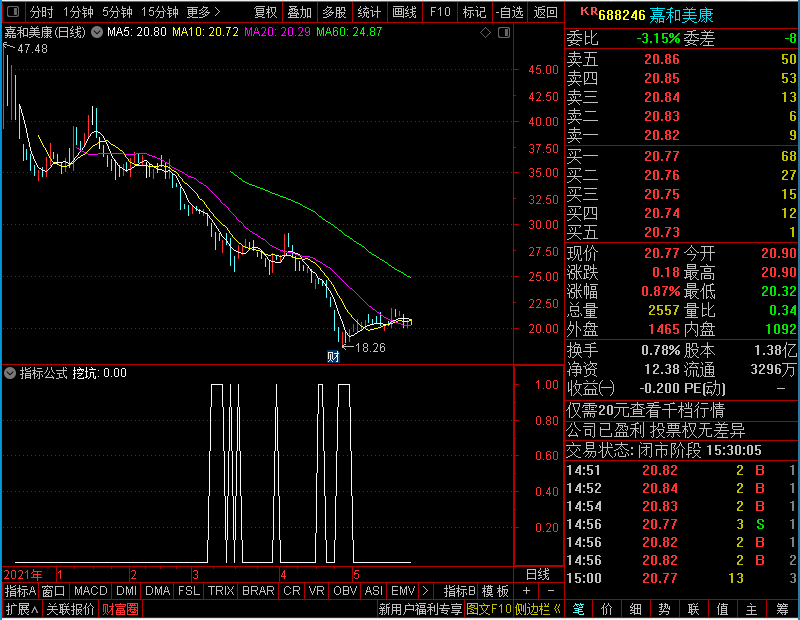Switch the indicator to FSL
Screen dimensions: 800x620
click(189, 591)
